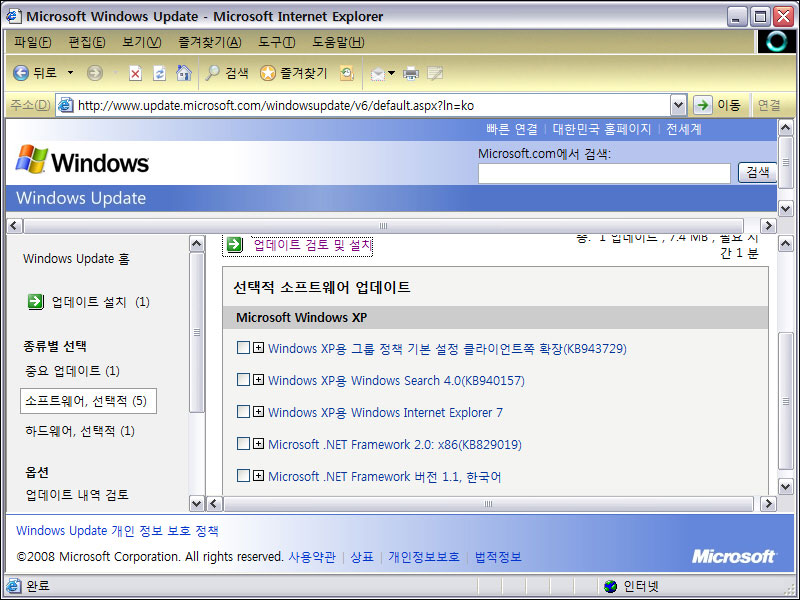The image size is (800, 600).
Task: Click the page icon in address bar
Action: tap(66, 105)
